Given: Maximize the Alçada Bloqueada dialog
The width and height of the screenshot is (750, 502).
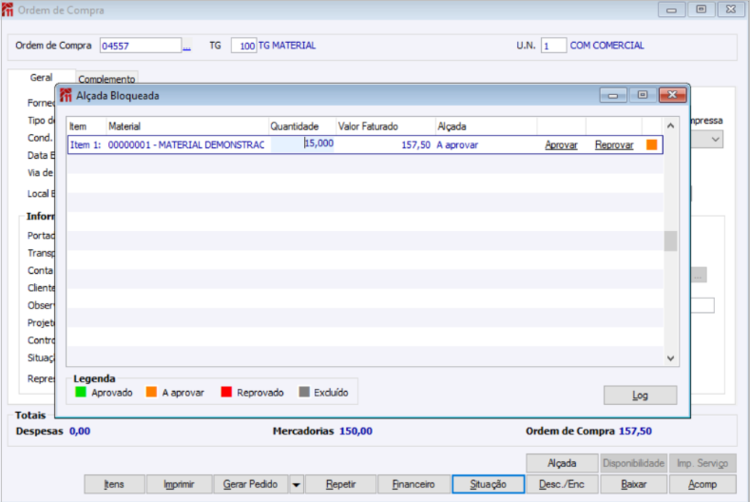Looking at the screenshot, I should (642, 95).
